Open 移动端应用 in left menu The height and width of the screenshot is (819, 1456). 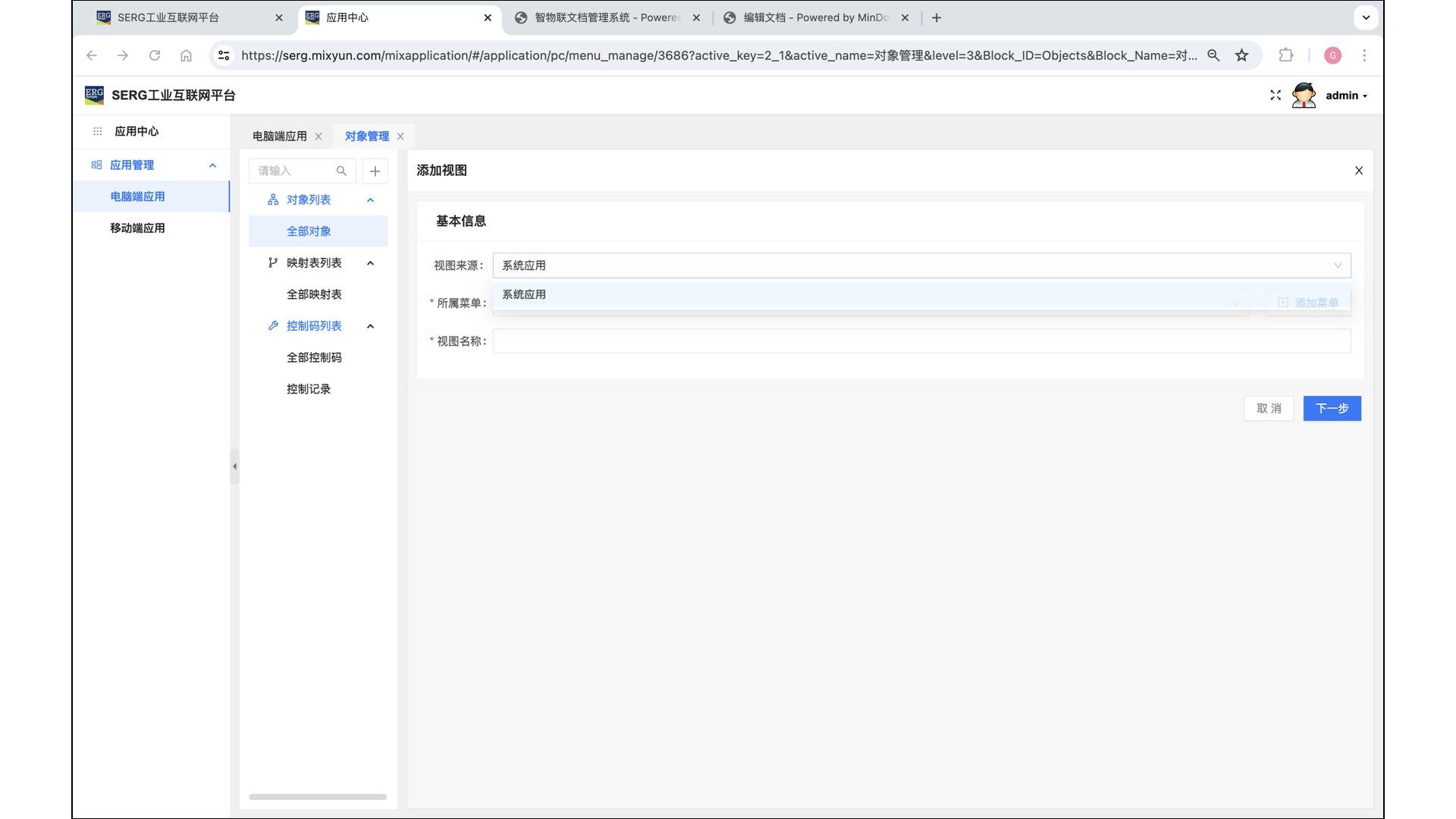coord(137,228)
